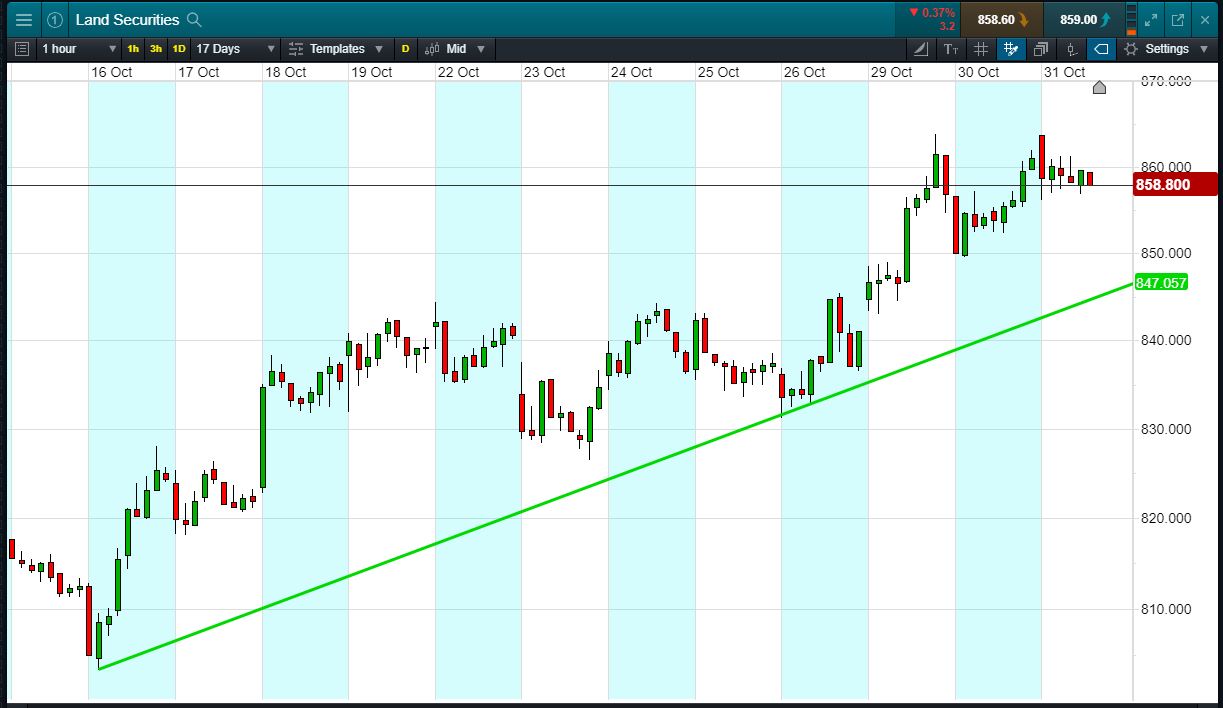Open the Settings dropdown
1223x708 pixels.
(1166, 48)
